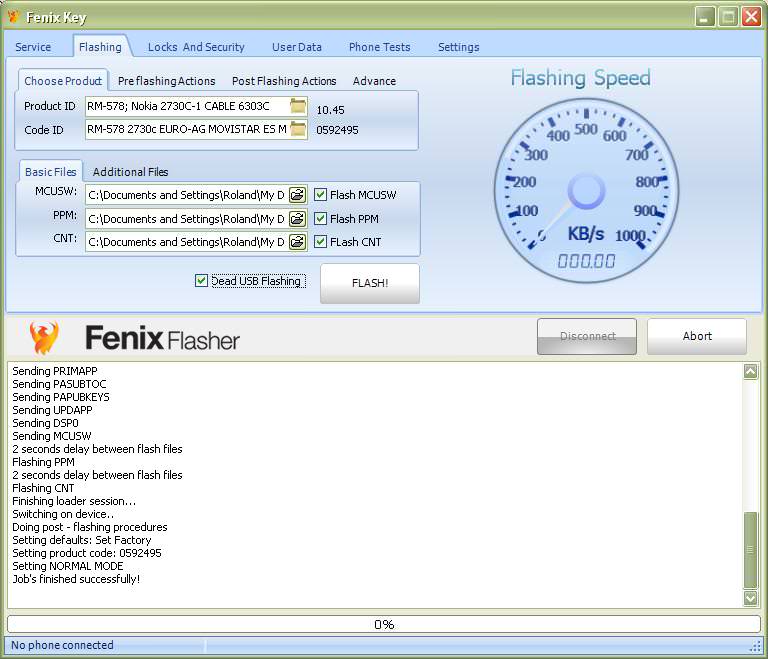The height and width of the screenshot is (659, 768).
Task: Click product code 0592495 beside Code ID
Action: pyautogui.click(x=337, y=130)
